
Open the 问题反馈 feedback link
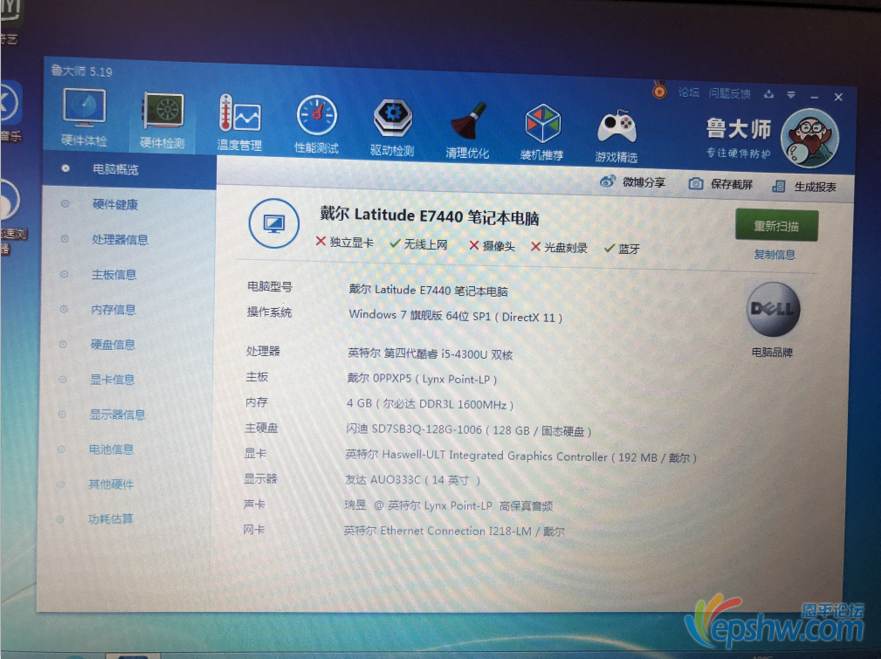coord(729,93)
